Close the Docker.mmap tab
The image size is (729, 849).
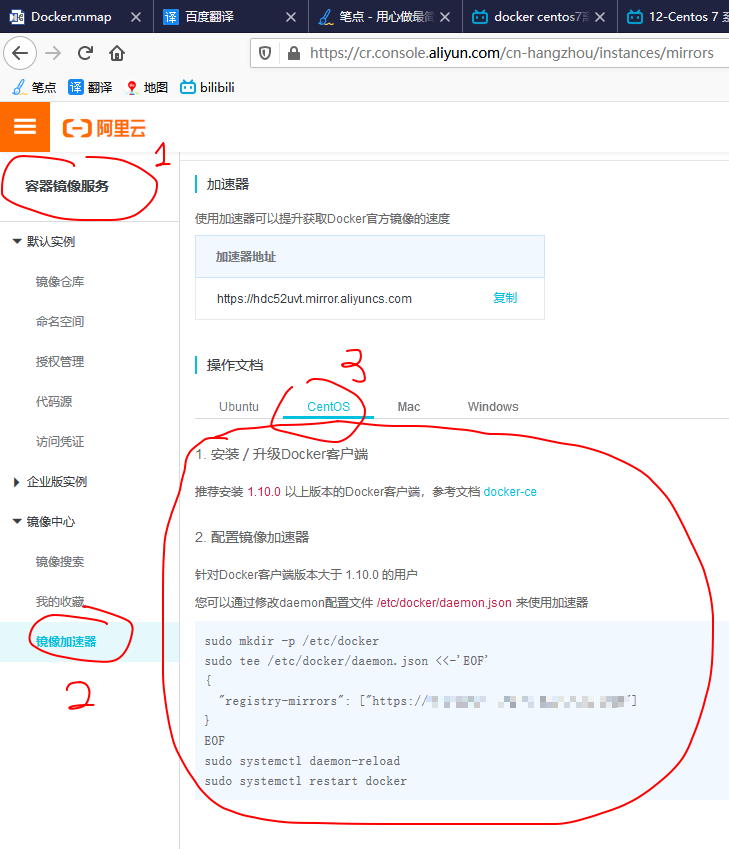(136, 17)
